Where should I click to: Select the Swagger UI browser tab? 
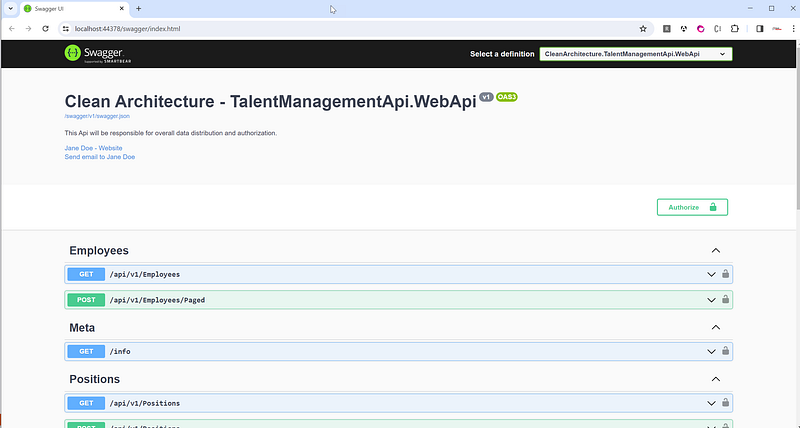tap(74, 9)
